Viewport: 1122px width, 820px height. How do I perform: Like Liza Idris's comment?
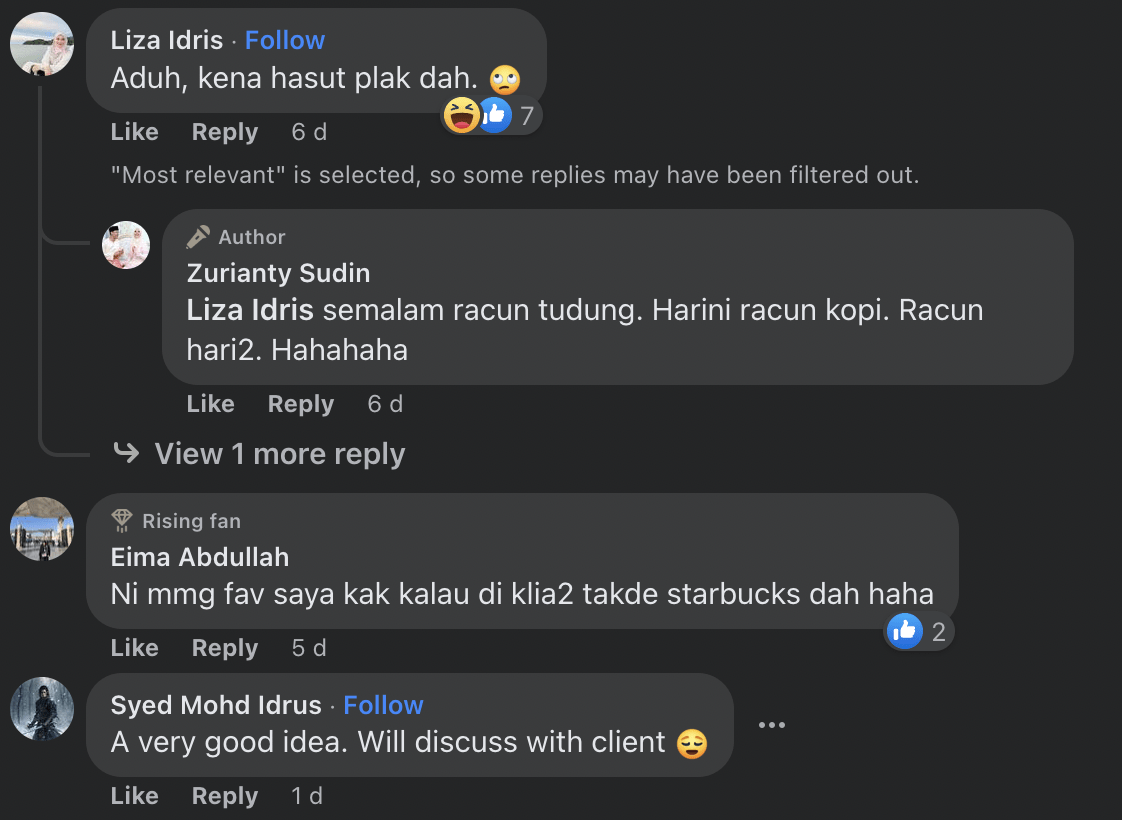134,132
